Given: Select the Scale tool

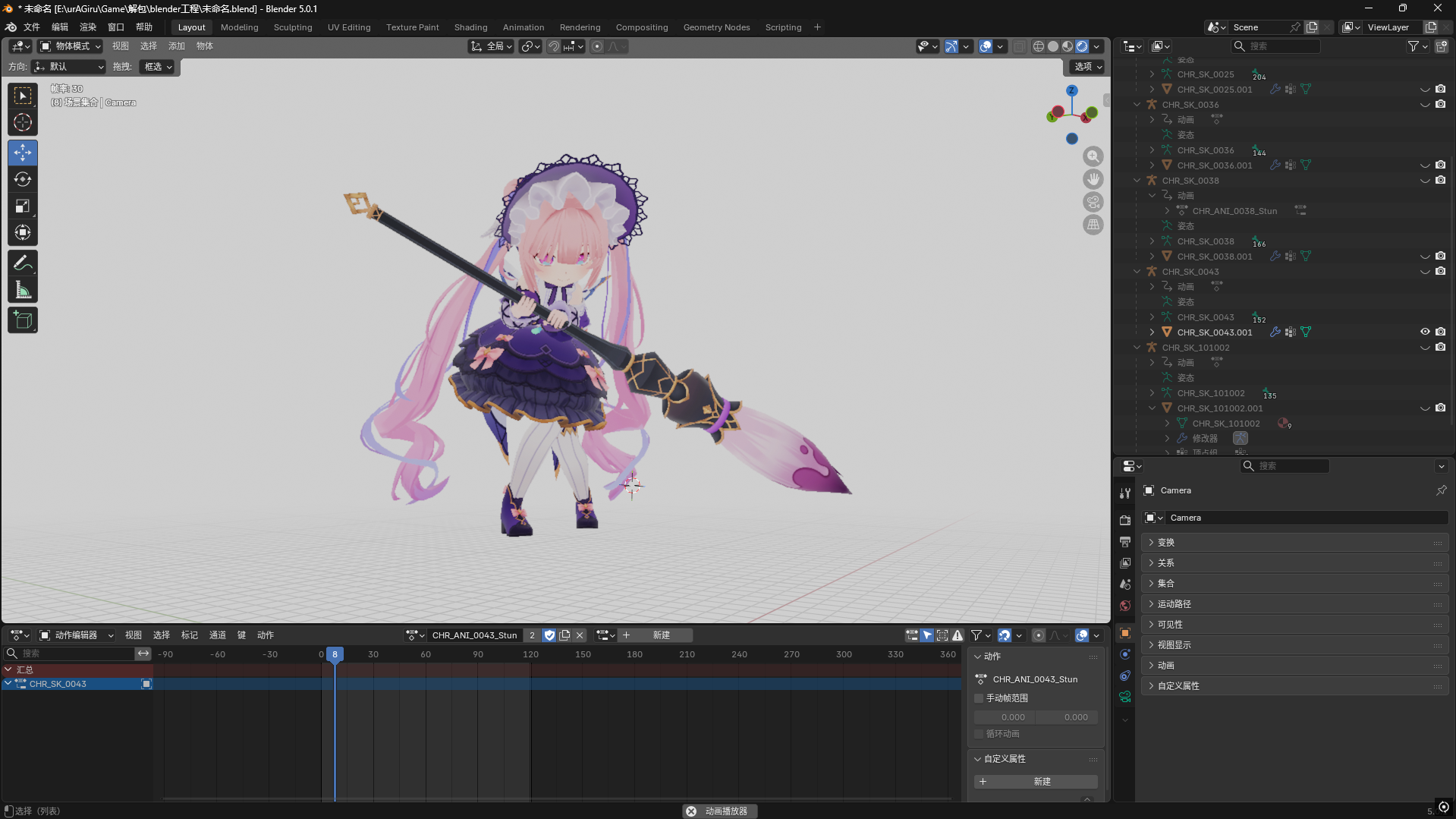Looking at the screenshot, I should pos(23,206).
